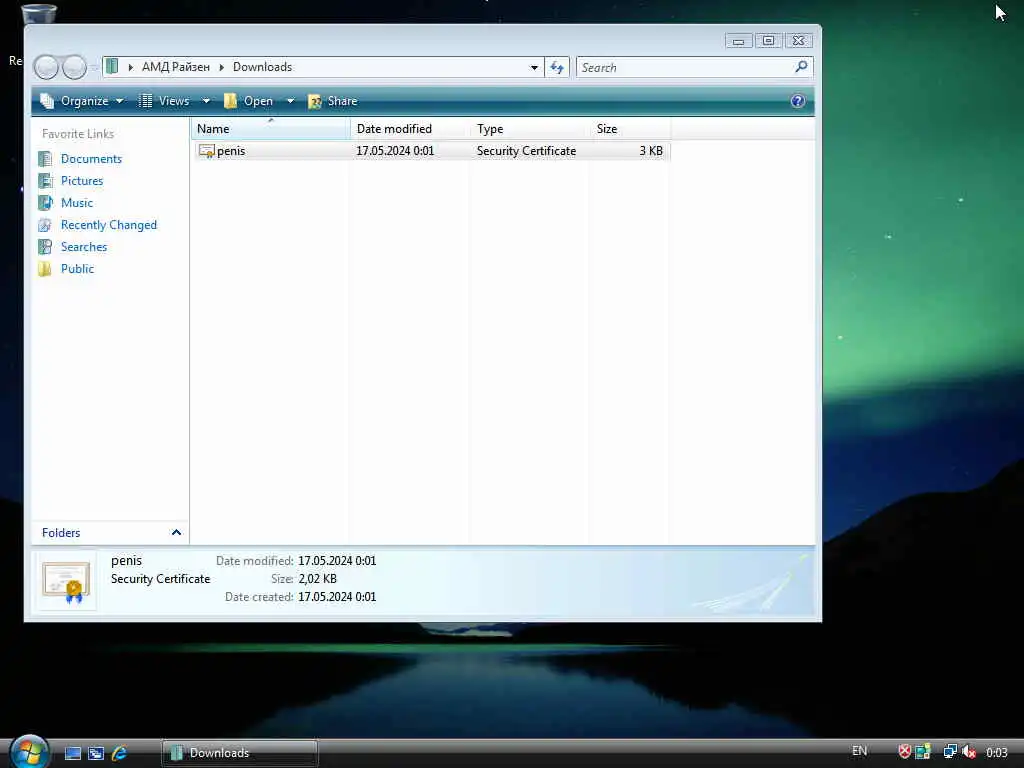Click the penis certificate file icon
This screenshot has width=1024, height=768.
[206, 151]
